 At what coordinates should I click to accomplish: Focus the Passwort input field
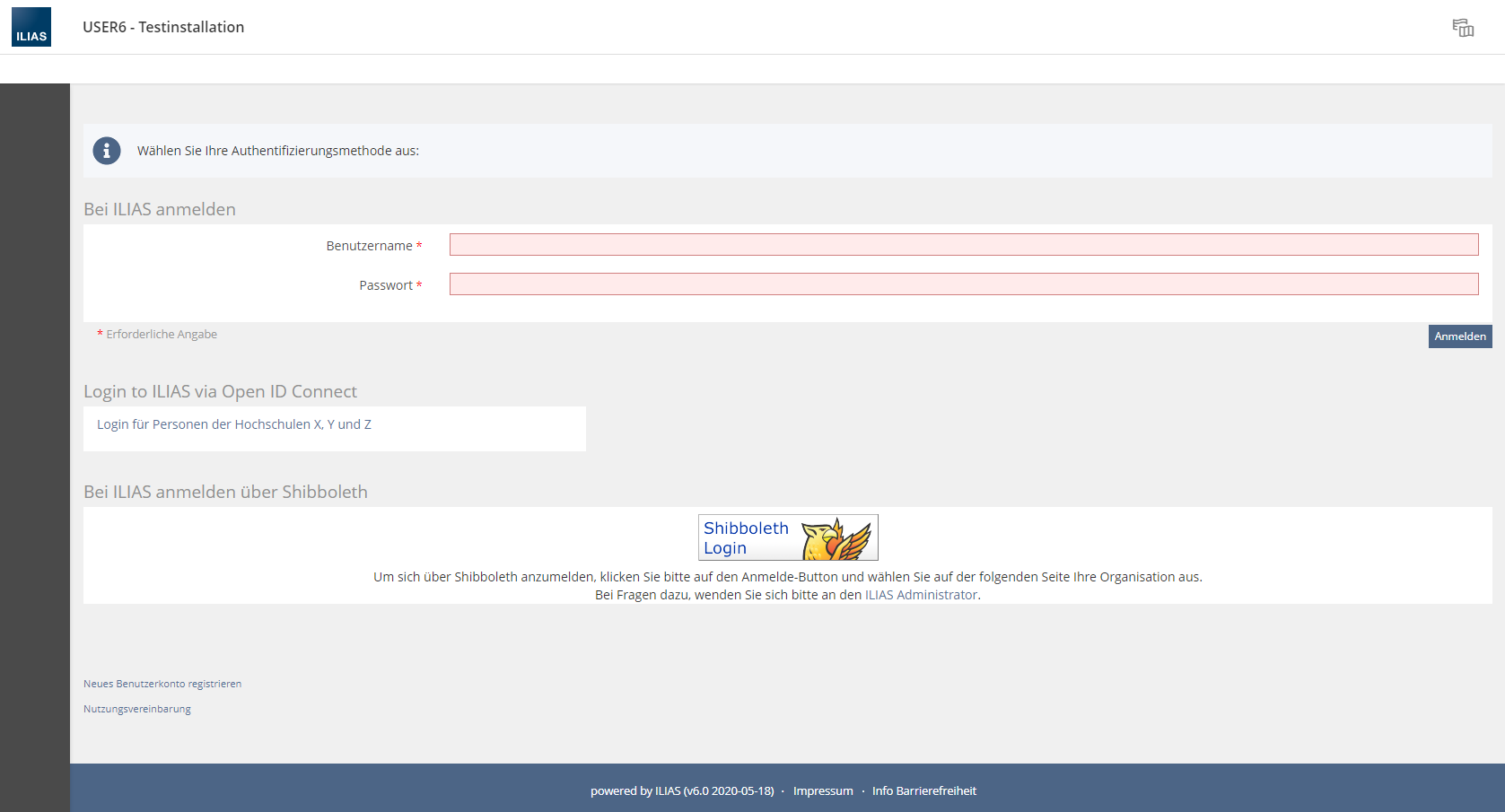963,284
